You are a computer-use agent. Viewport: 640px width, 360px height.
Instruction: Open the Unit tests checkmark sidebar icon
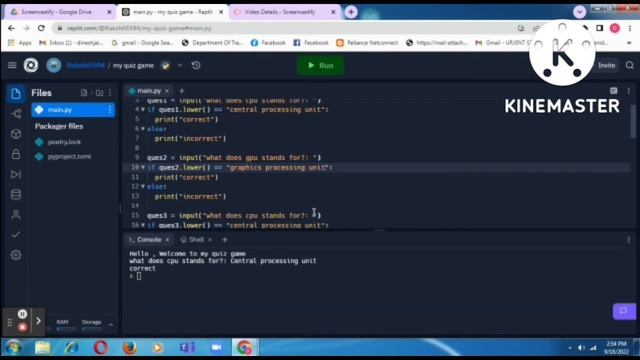tap(16, 235)
